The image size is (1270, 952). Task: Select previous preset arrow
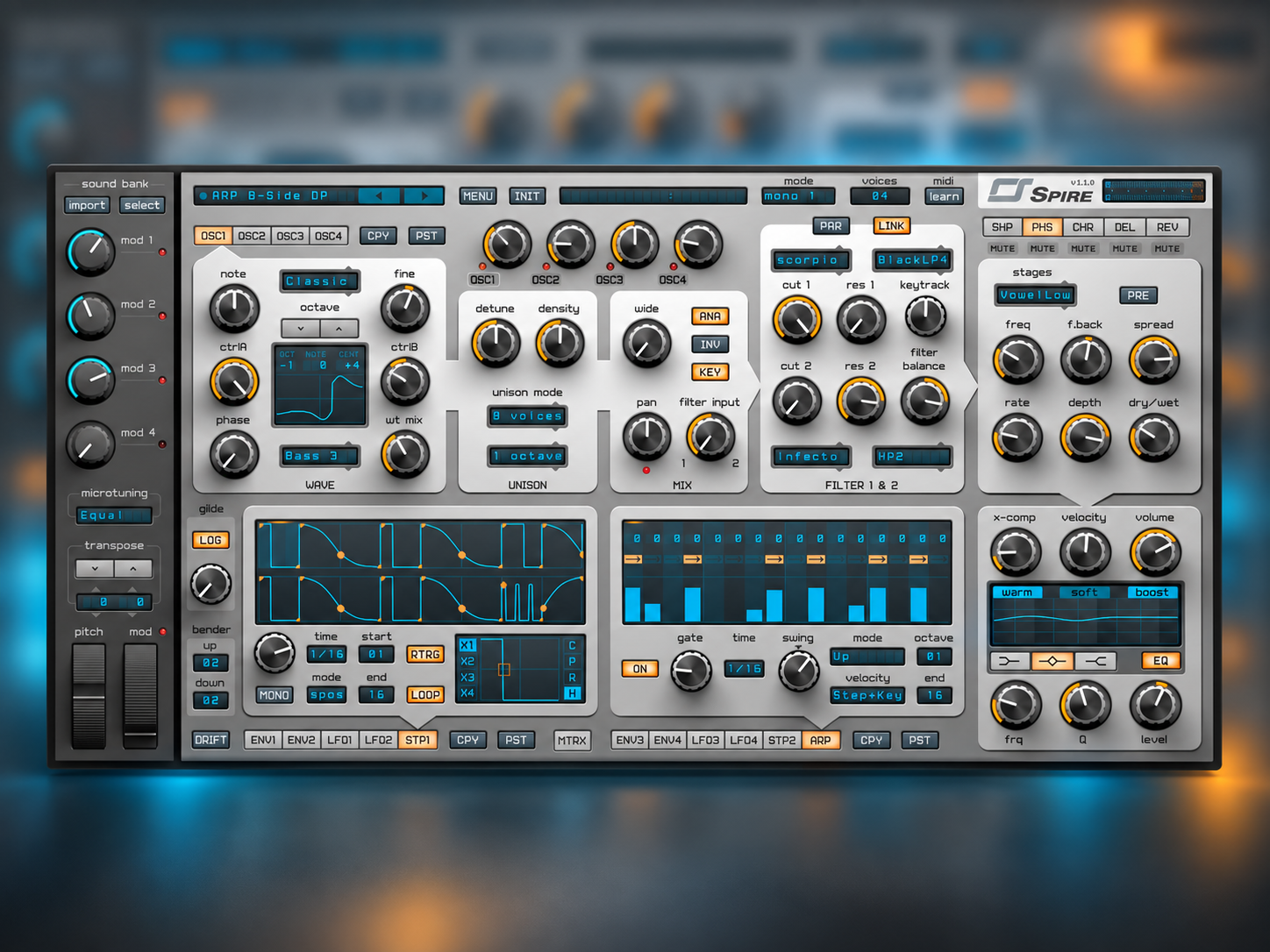379,195
